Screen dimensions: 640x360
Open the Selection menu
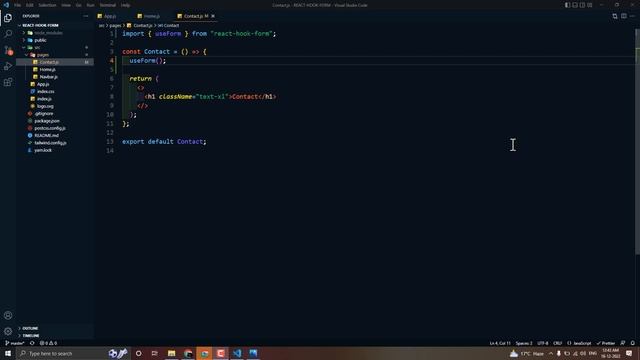pos(47,5)
